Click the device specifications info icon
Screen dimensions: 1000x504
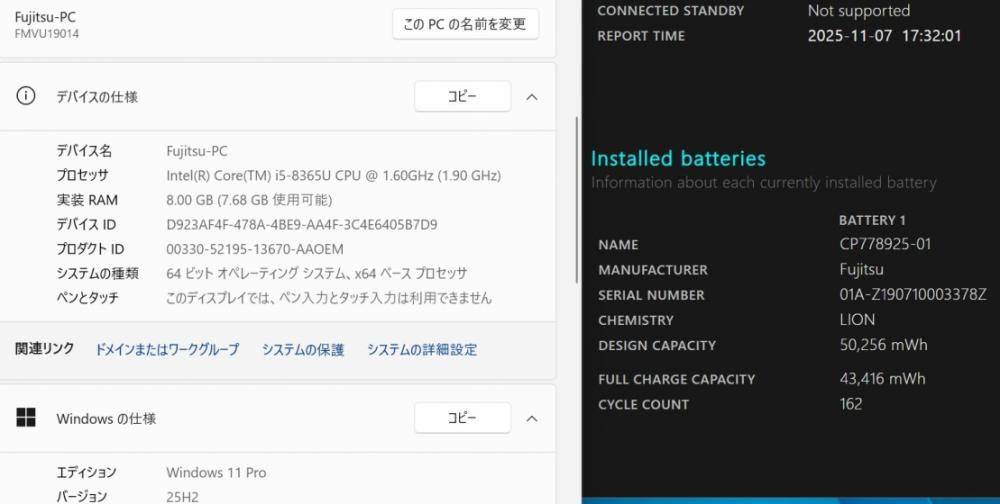coord(26,96)
